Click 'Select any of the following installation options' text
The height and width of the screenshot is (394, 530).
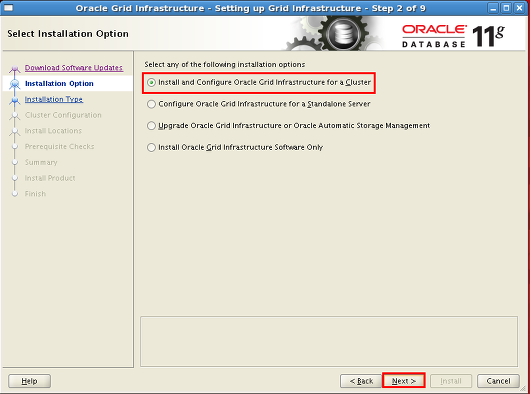[225, 65]
